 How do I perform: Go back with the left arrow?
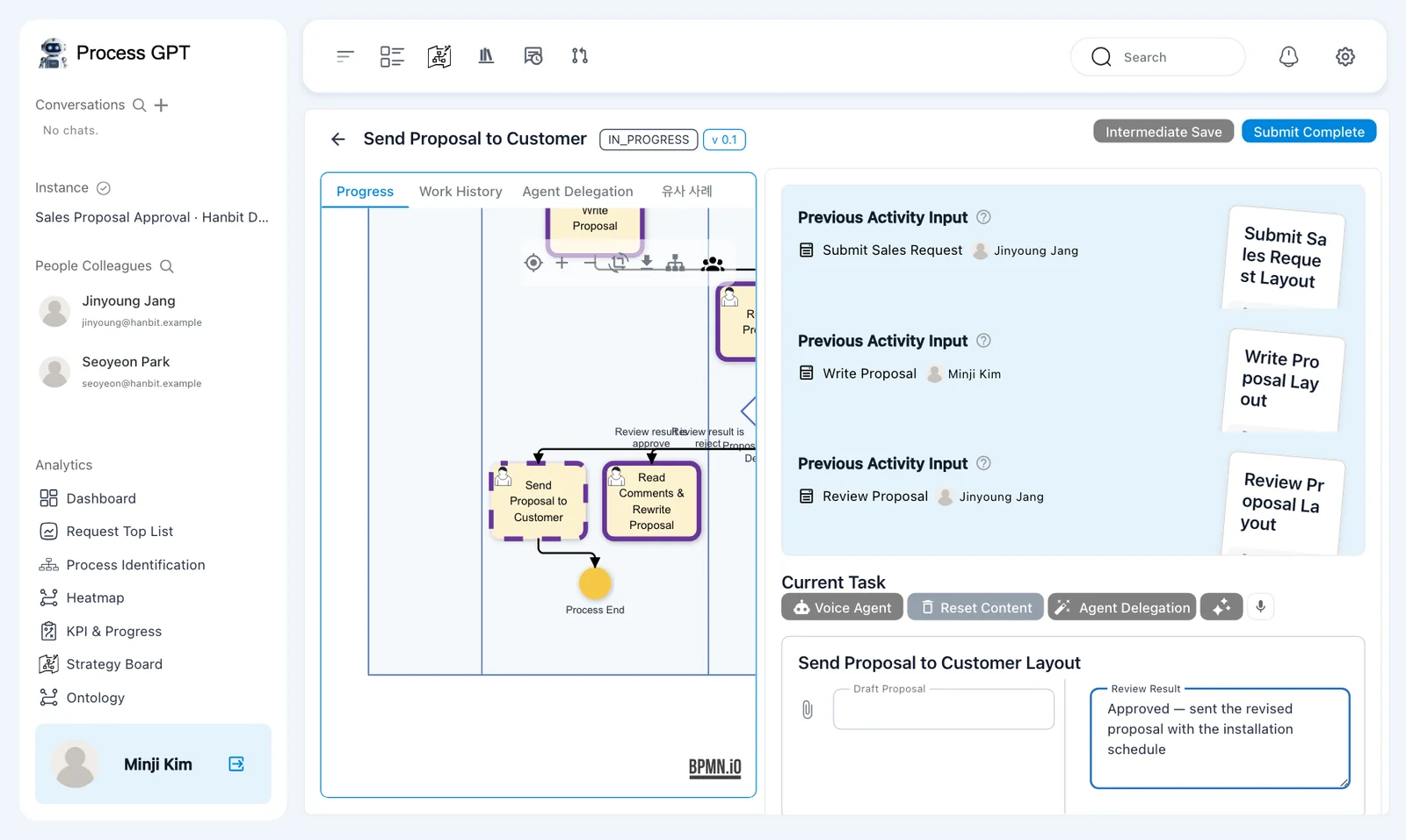(x=338, y=139)
